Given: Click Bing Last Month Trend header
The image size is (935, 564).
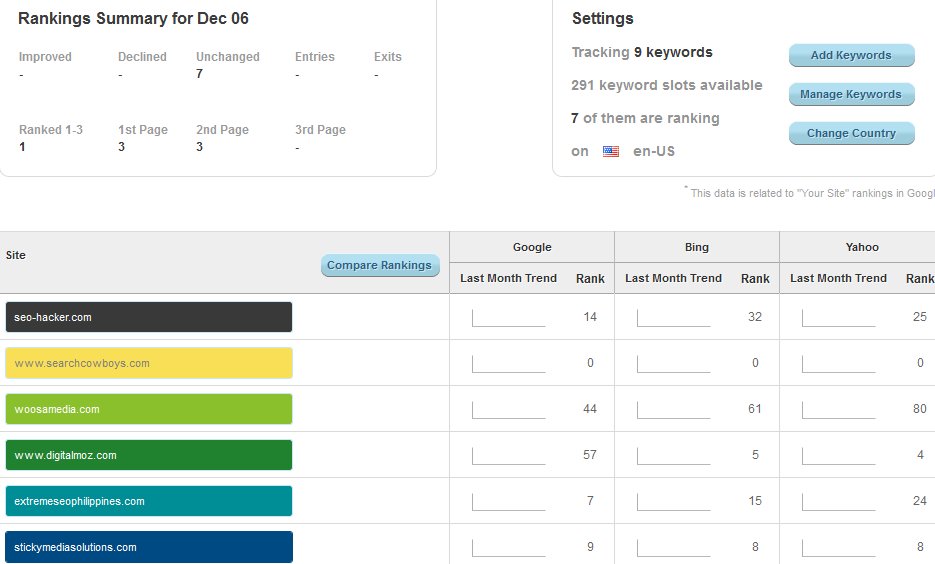Looking at the screenshot, I should [673, 278].
